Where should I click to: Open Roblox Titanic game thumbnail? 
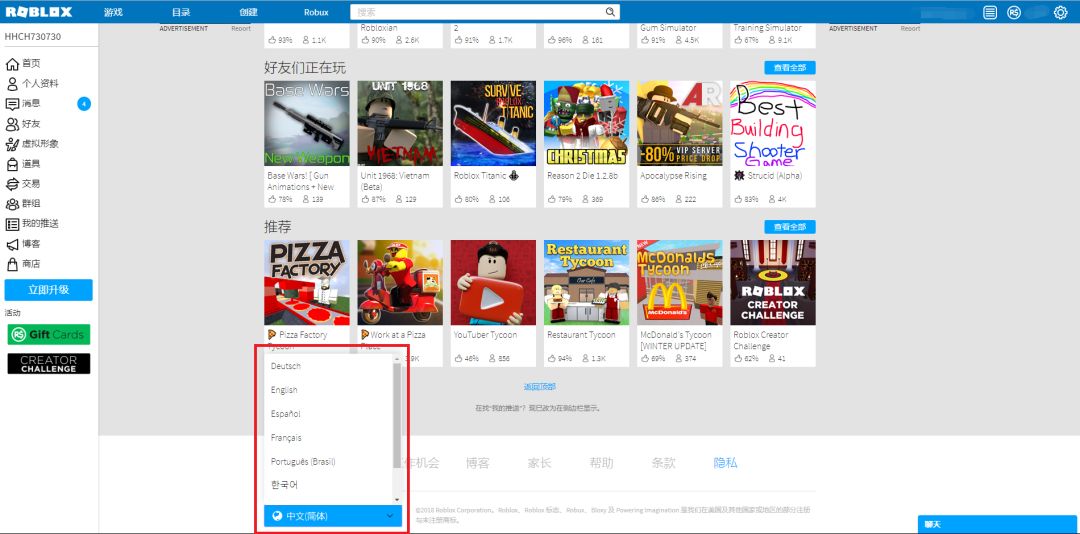click(493, 123)
